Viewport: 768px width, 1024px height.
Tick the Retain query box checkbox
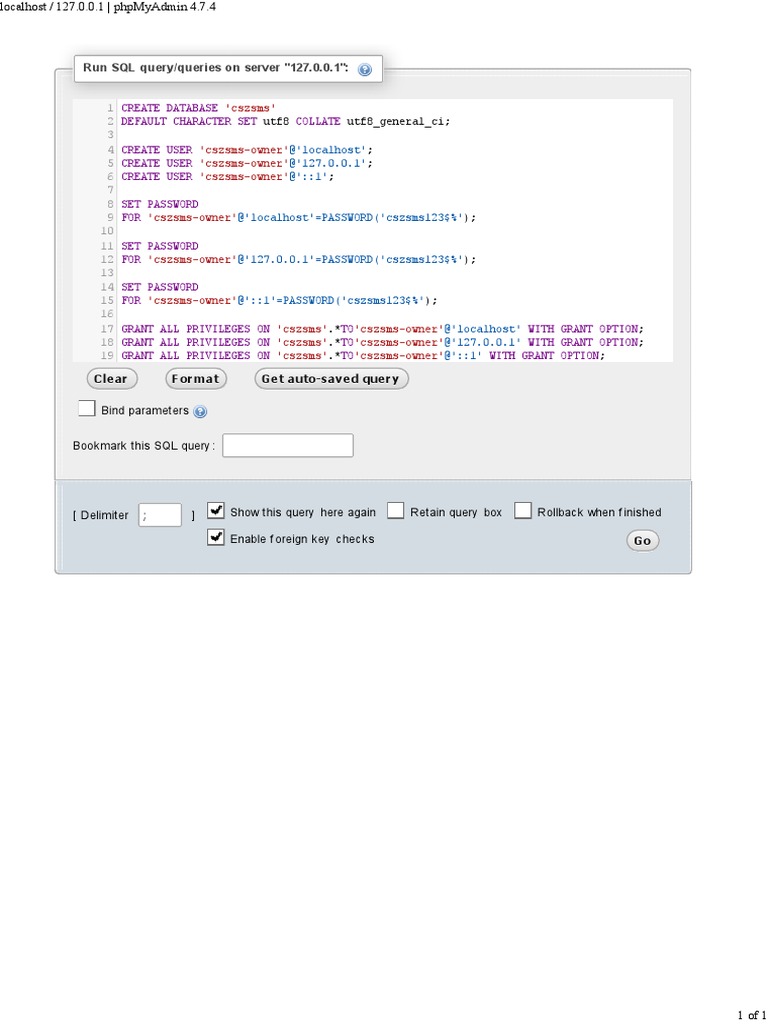[x=396, y=511]
